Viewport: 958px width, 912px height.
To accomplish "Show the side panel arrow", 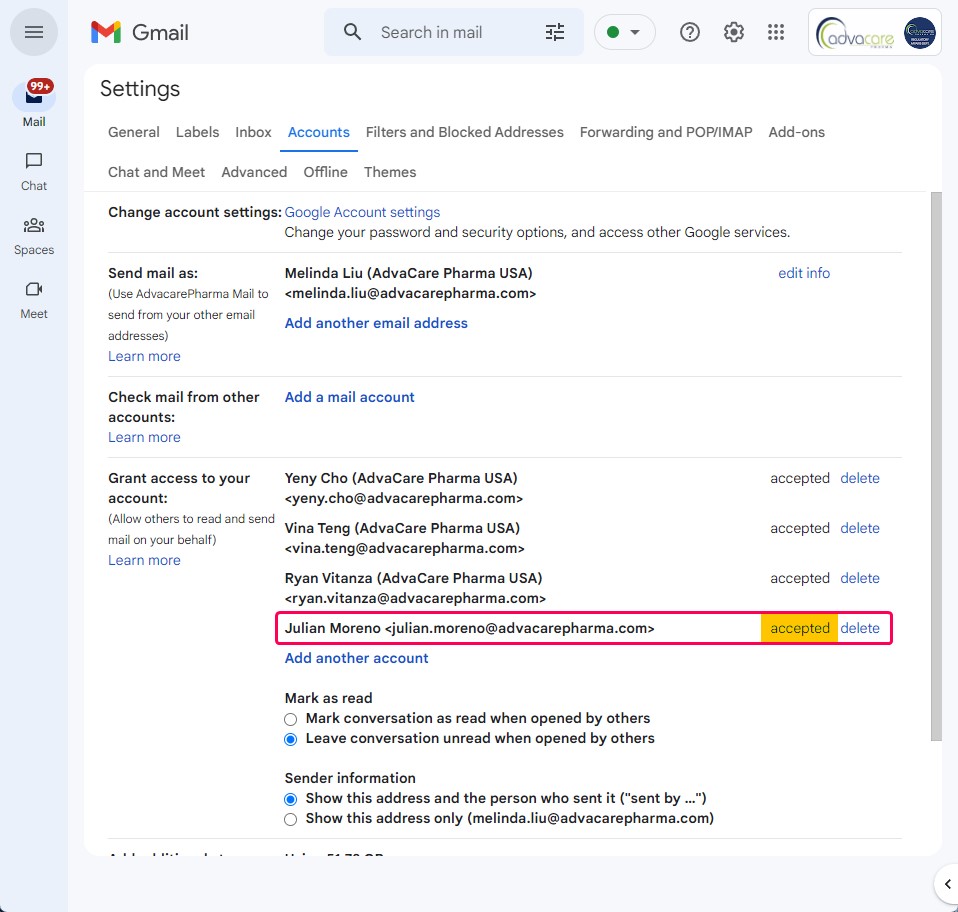I will point(947,884).
